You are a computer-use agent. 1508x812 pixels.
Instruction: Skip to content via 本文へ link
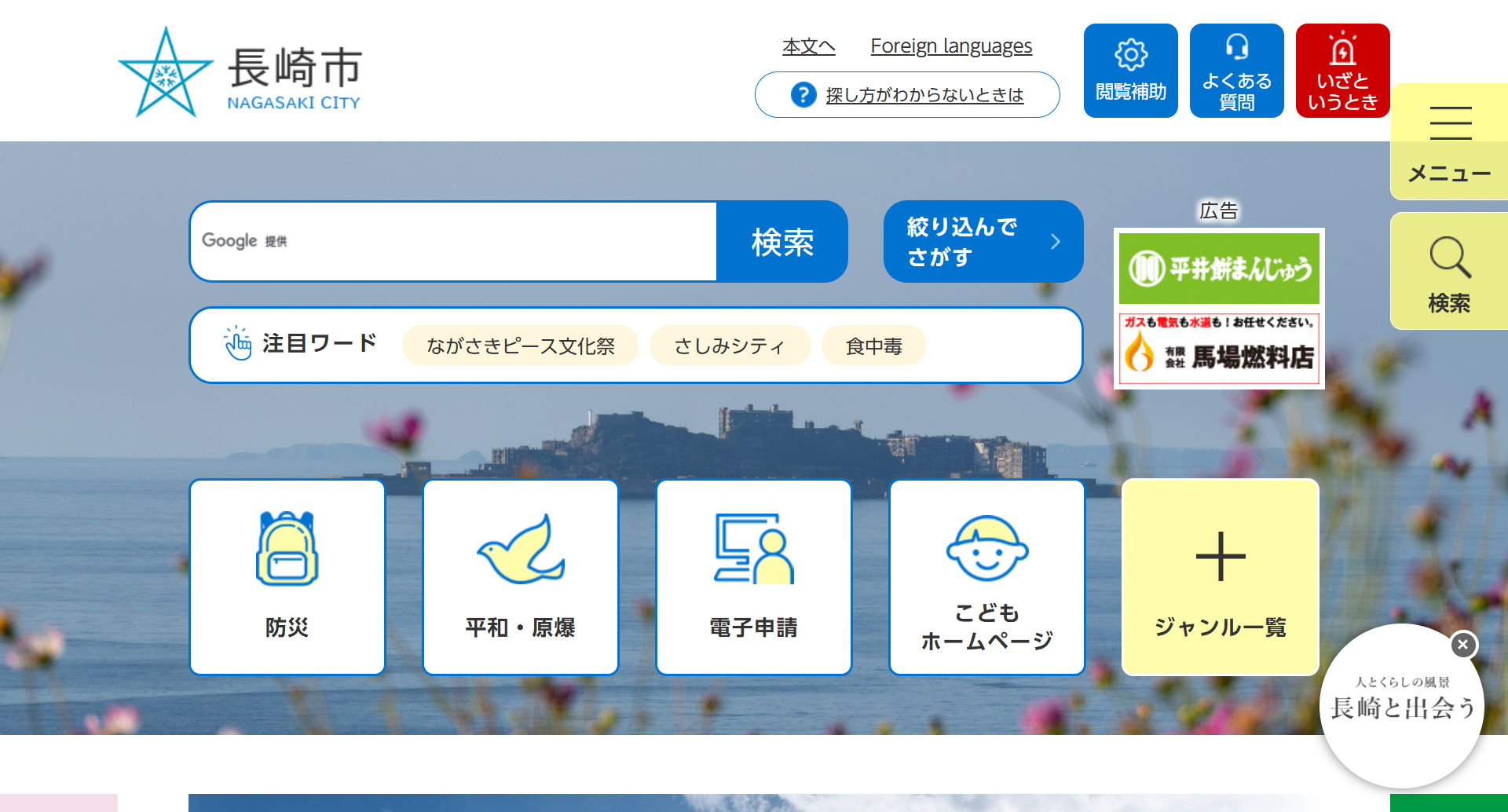click(x=808, y=46)
